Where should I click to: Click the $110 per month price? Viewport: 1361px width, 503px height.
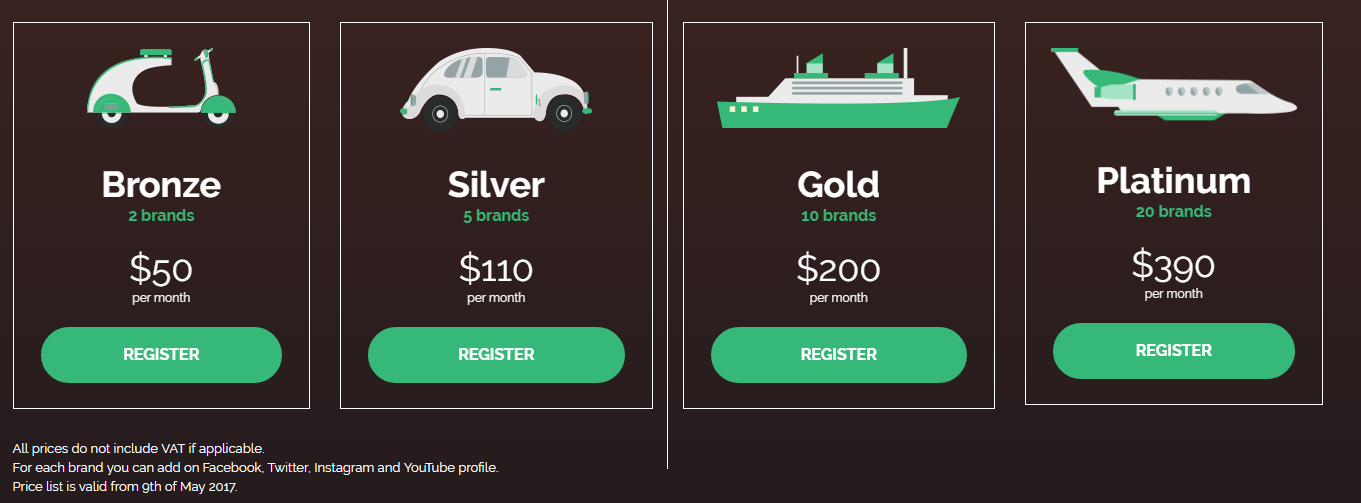coord(496,270)
